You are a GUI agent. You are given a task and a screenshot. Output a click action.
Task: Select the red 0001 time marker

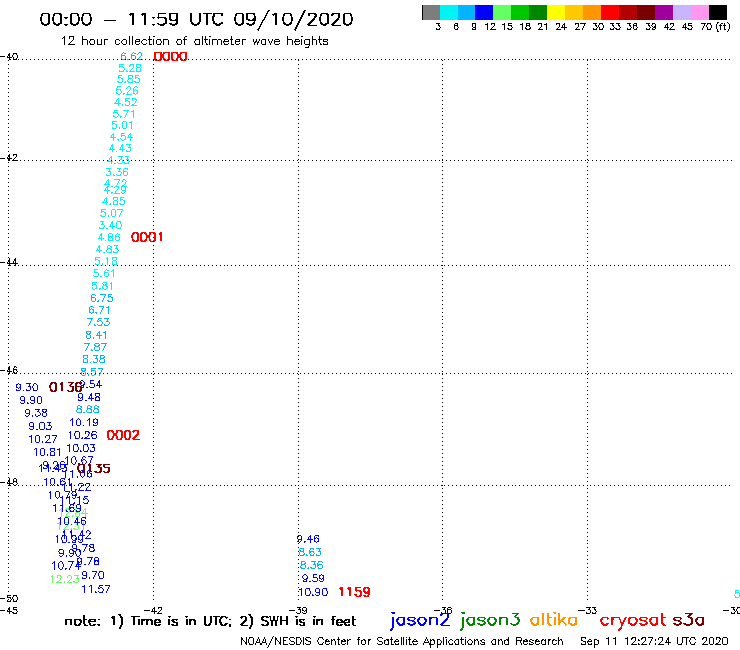(x=147, y=237)
